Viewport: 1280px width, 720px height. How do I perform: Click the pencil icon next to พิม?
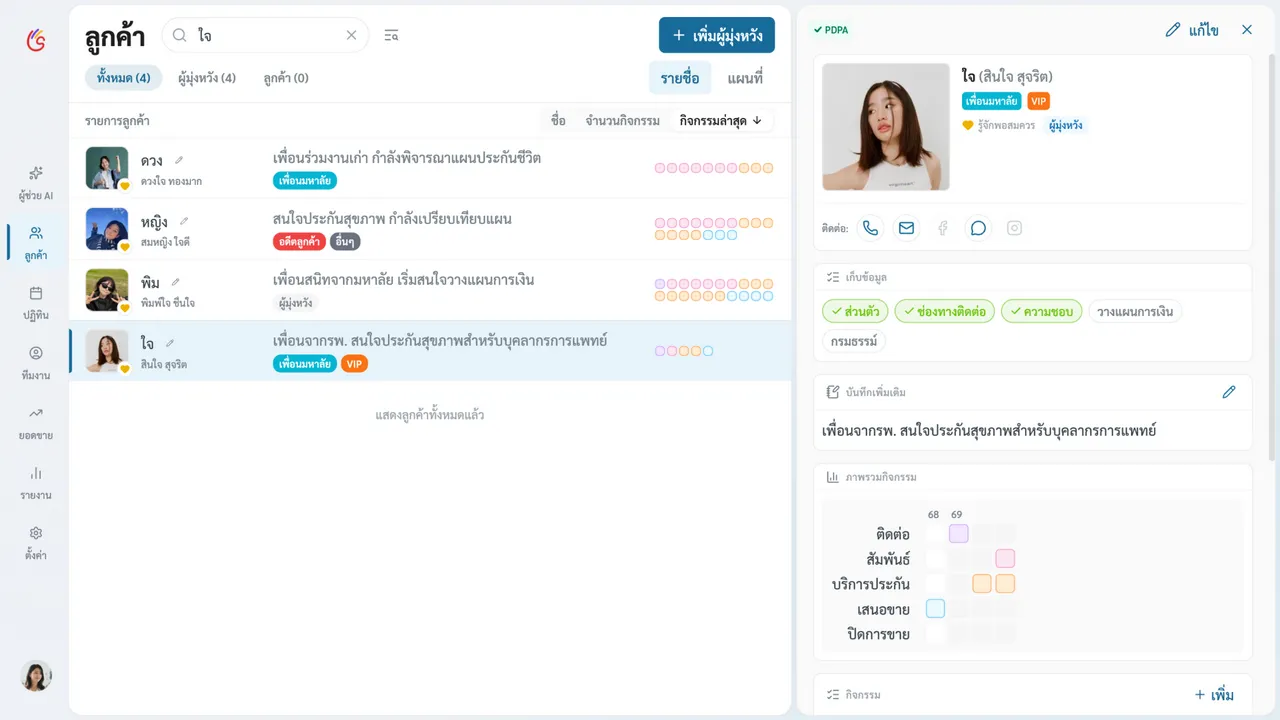176,282
